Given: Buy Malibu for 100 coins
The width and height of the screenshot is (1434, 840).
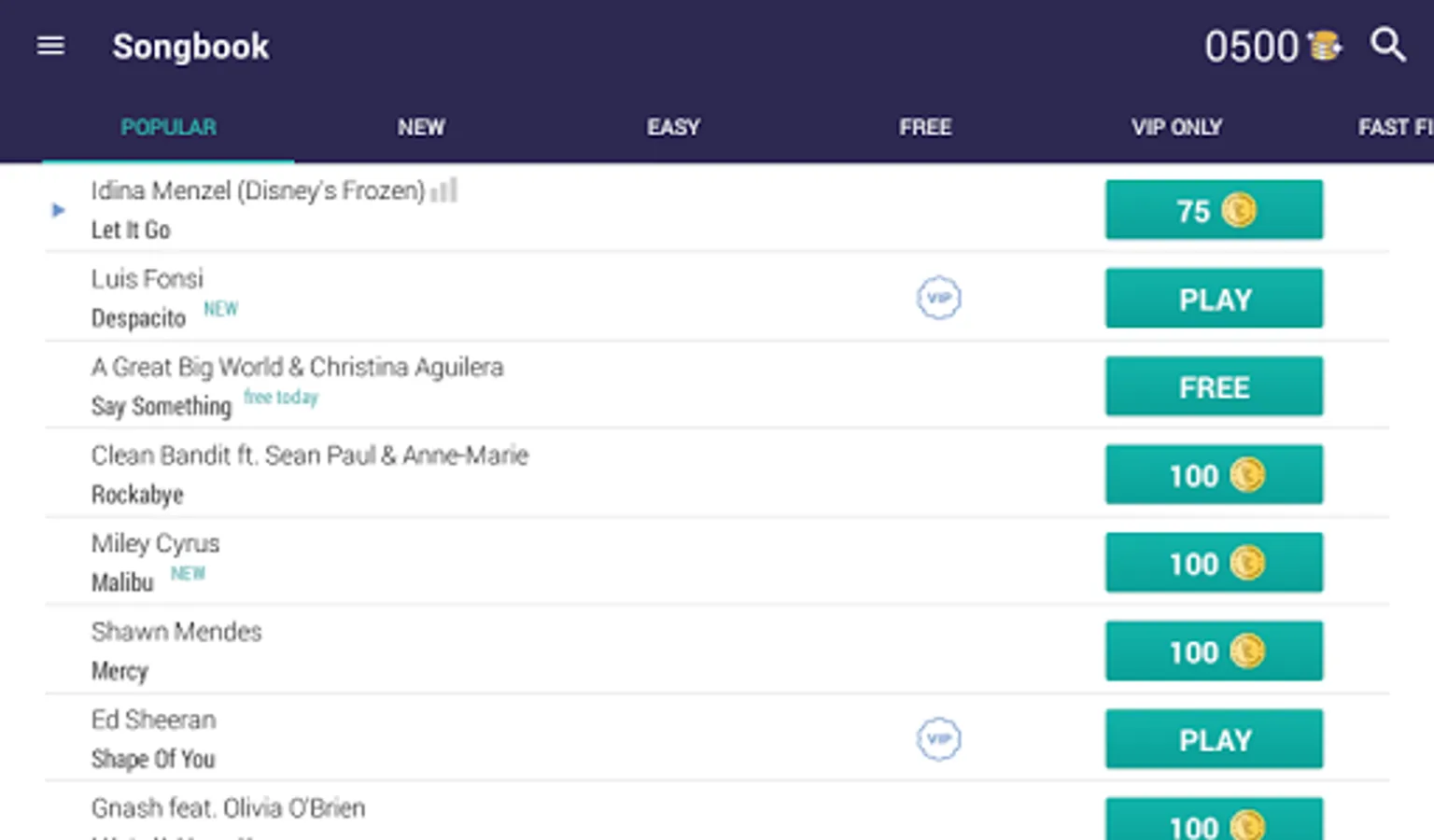Looking at the screenshot, I should coord(1214,562).
